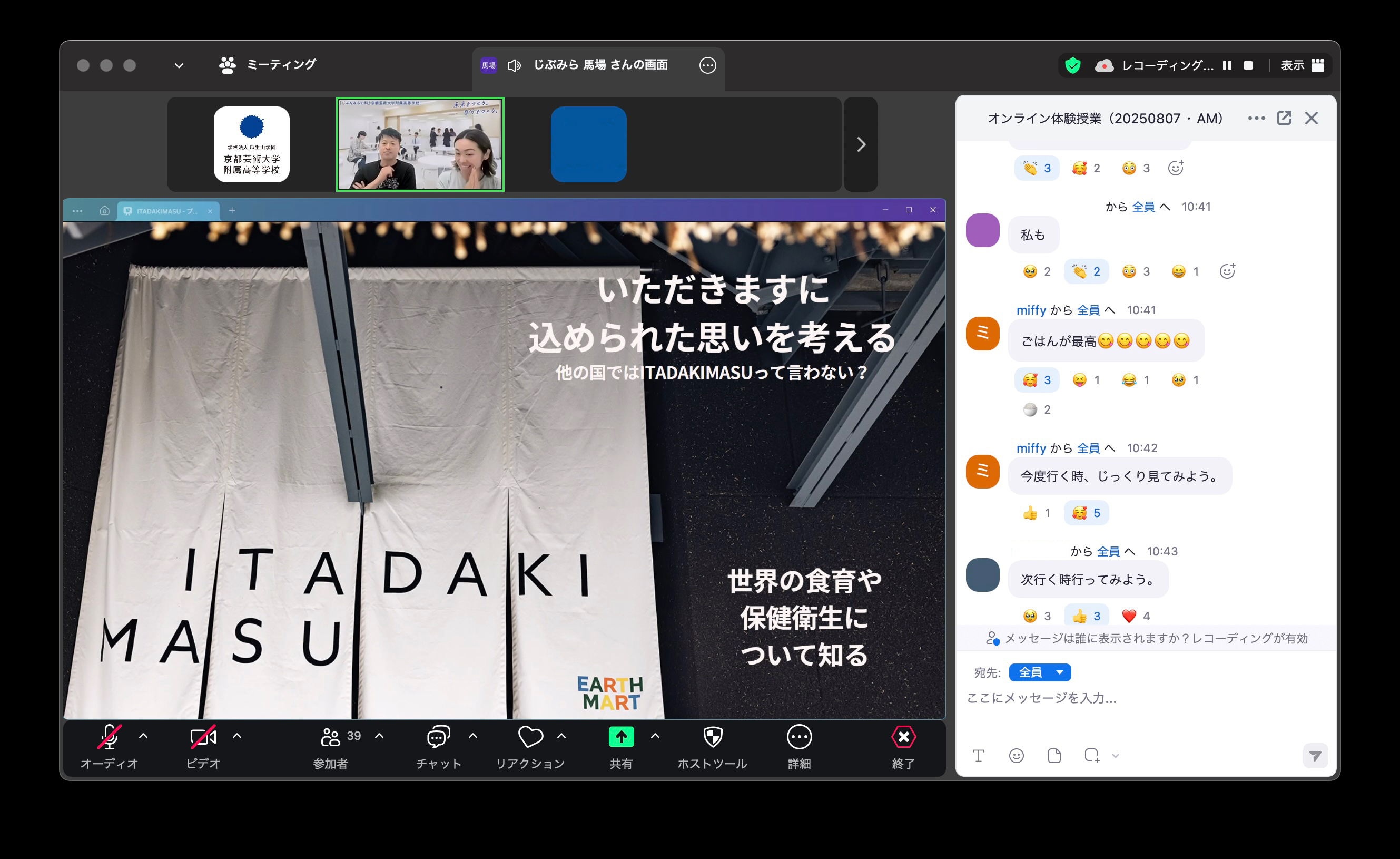
Task: Toggle thumbs-up 1 on 今度行く時 message
Action: (x=1037, y=513)
